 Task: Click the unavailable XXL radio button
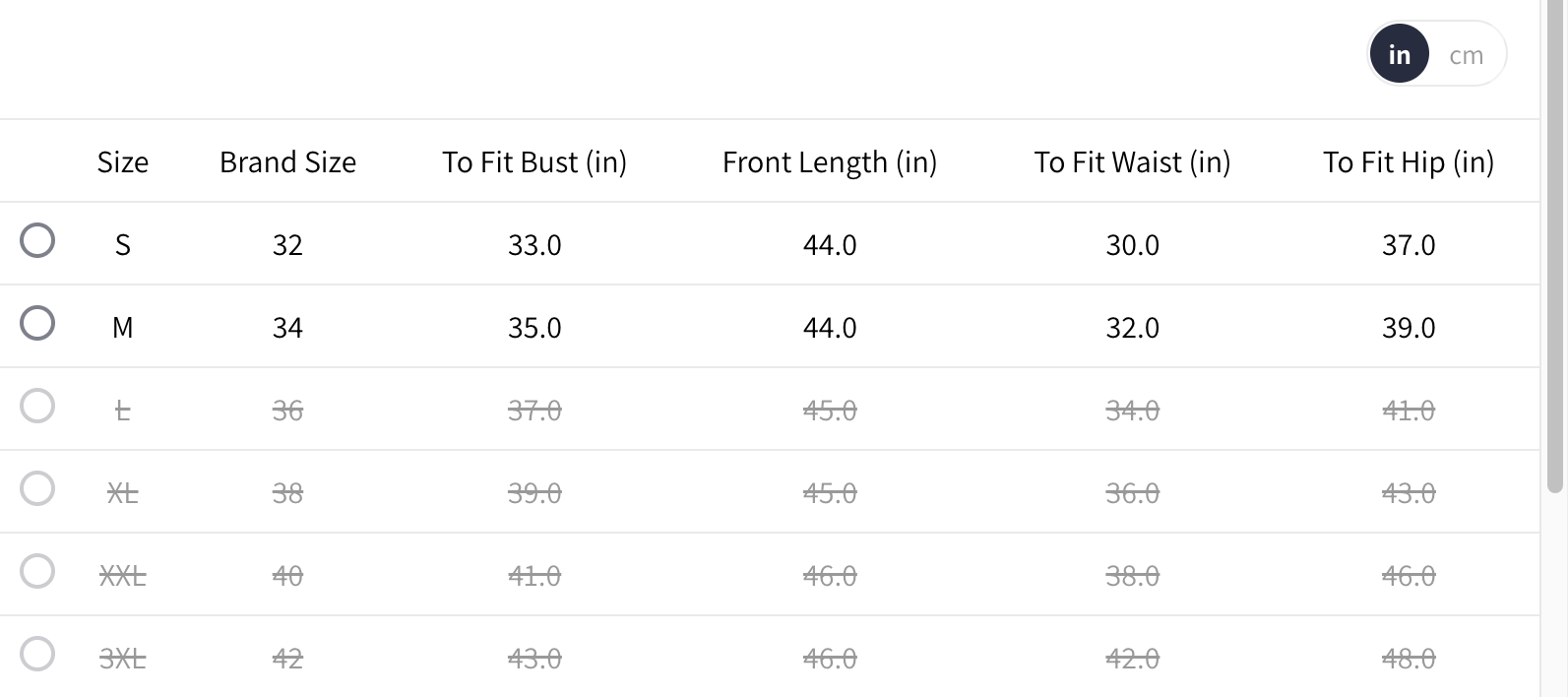(x=37, y=571)
